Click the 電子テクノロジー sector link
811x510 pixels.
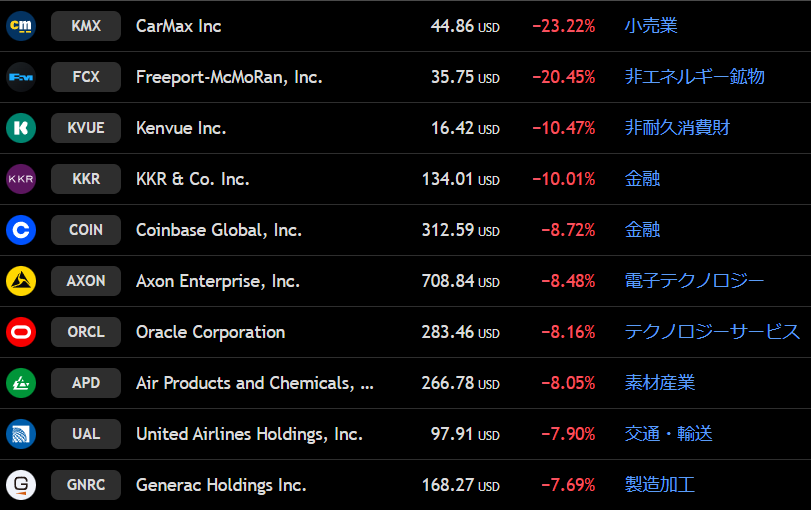point(694,281)
